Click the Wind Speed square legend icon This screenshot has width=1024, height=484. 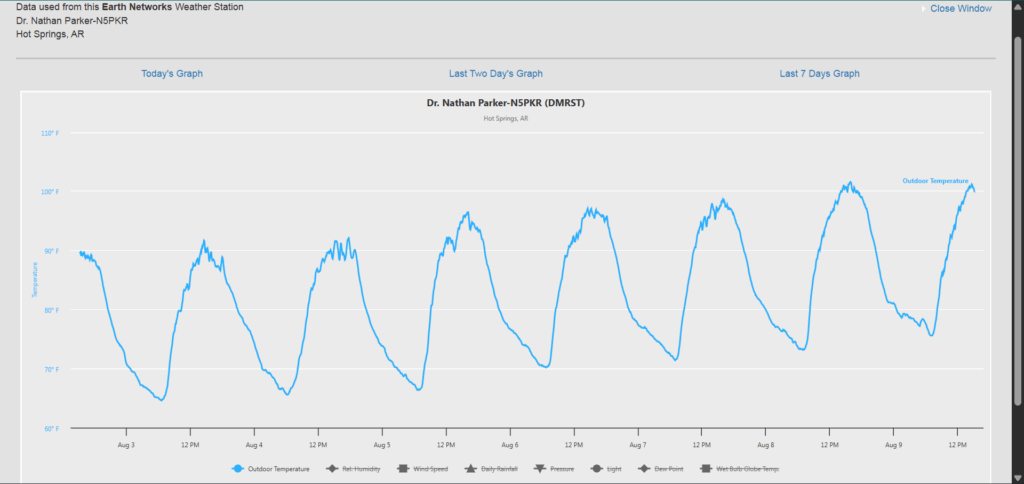coord(399,468)
